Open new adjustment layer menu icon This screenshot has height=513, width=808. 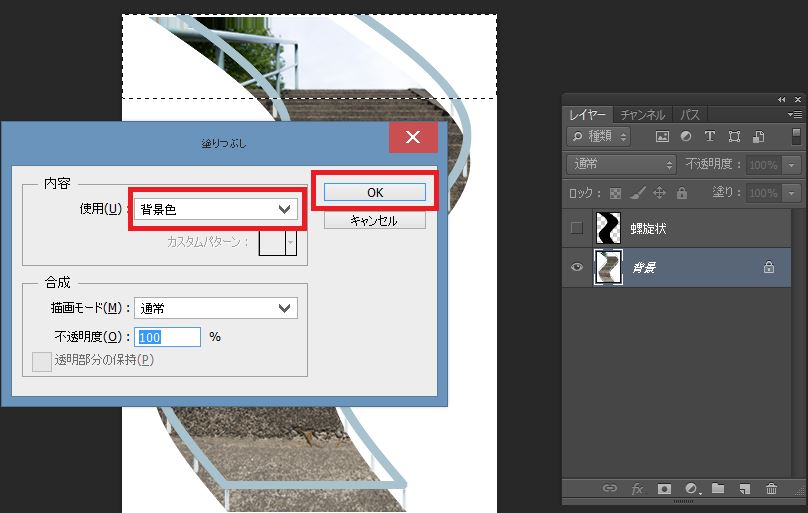coord(690,489)
